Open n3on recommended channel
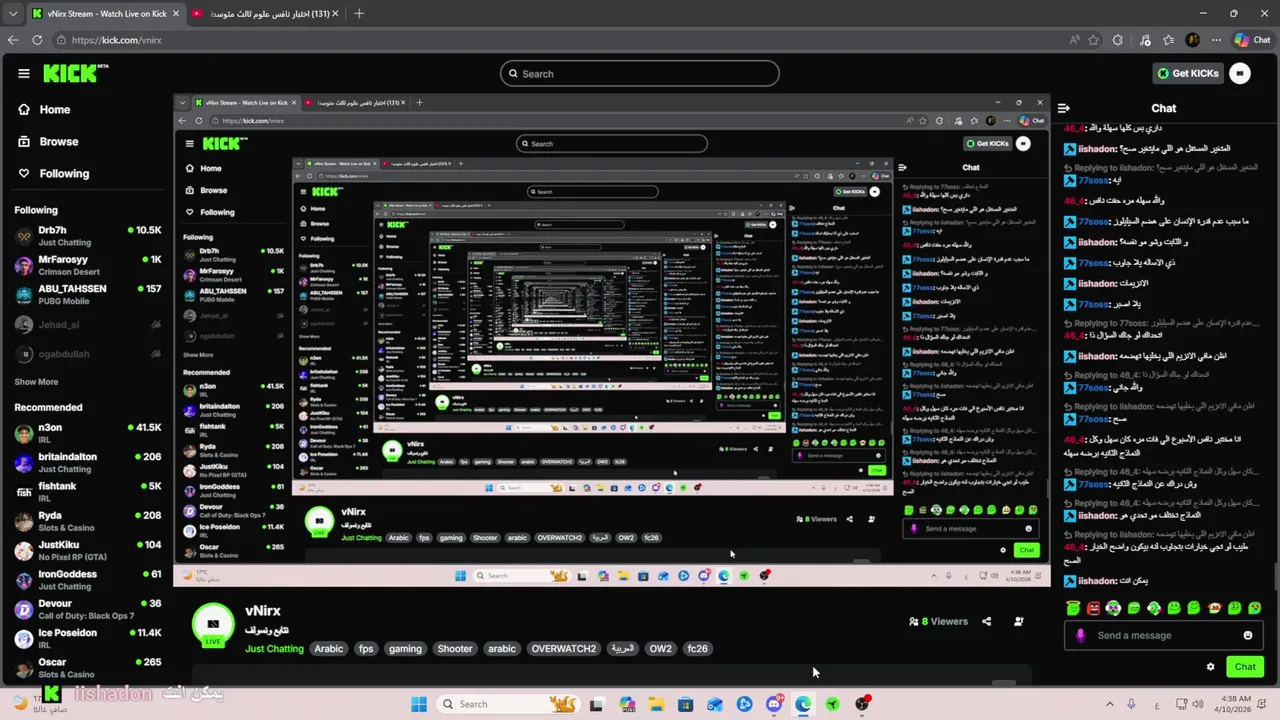Viewport: 1280px width, 720px height. pos(87,433)
